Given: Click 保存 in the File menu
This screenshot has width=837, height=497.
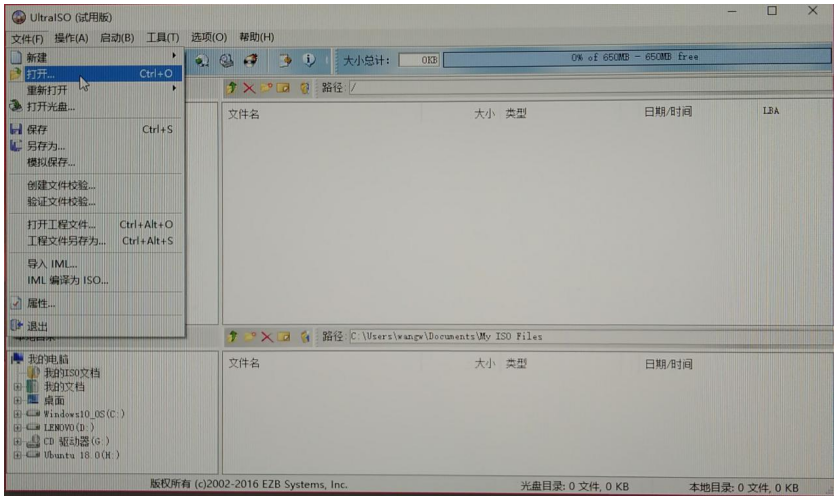Looking at the screenshot, I should pos(96,129).
